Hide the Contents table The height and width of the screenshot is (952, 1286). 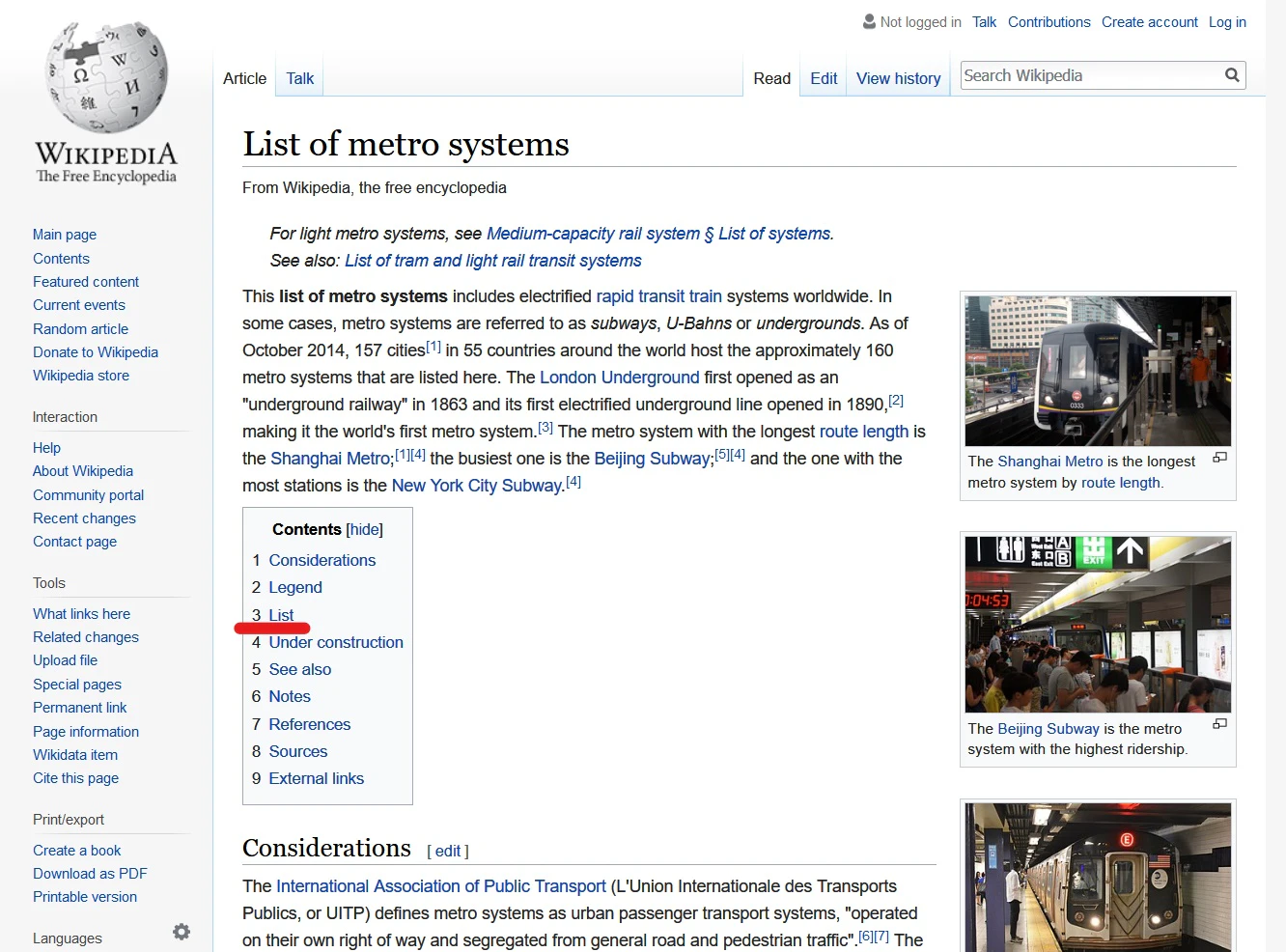click(x=365, y=529)
